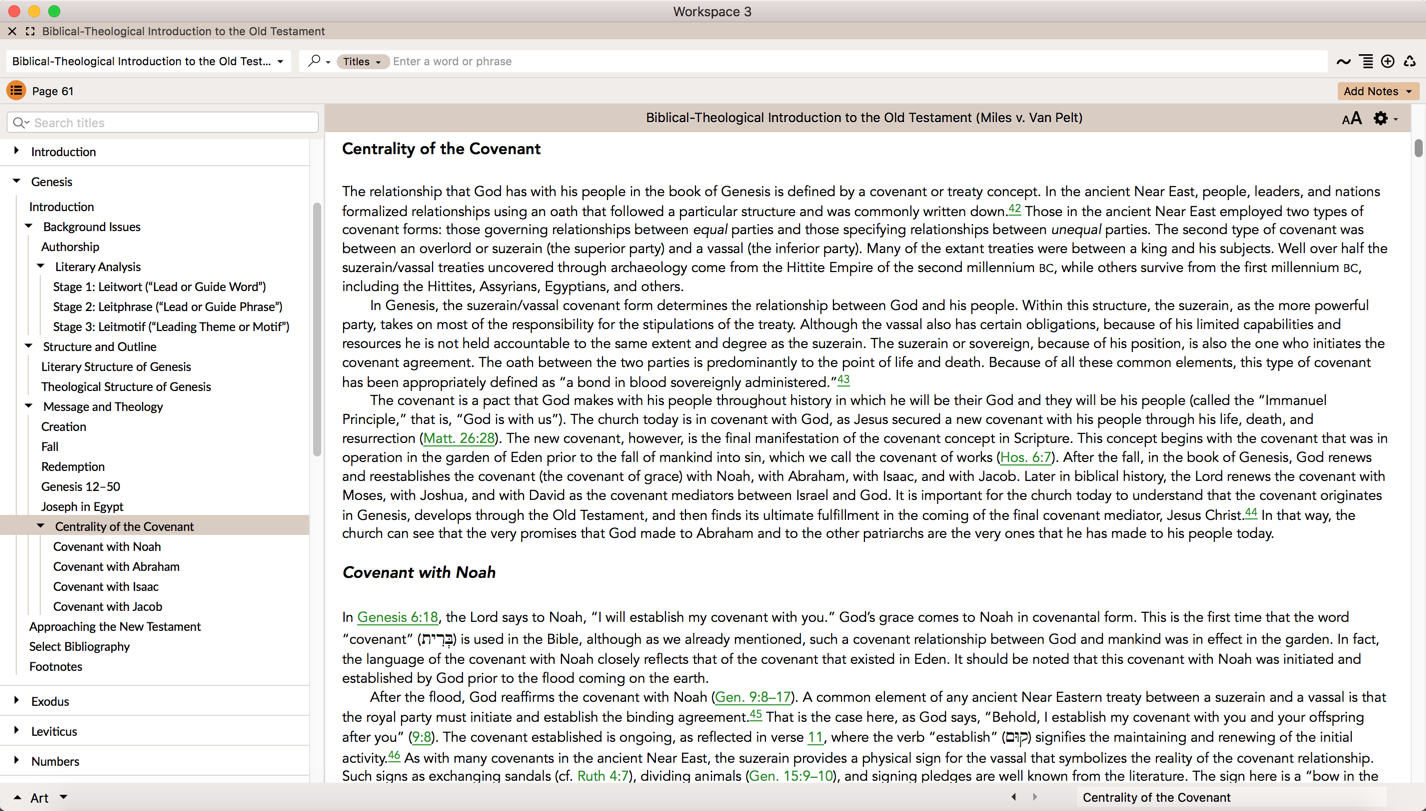
Task: Expand the Numbers section
Action: pyautogui.click(x=17, y=761)
